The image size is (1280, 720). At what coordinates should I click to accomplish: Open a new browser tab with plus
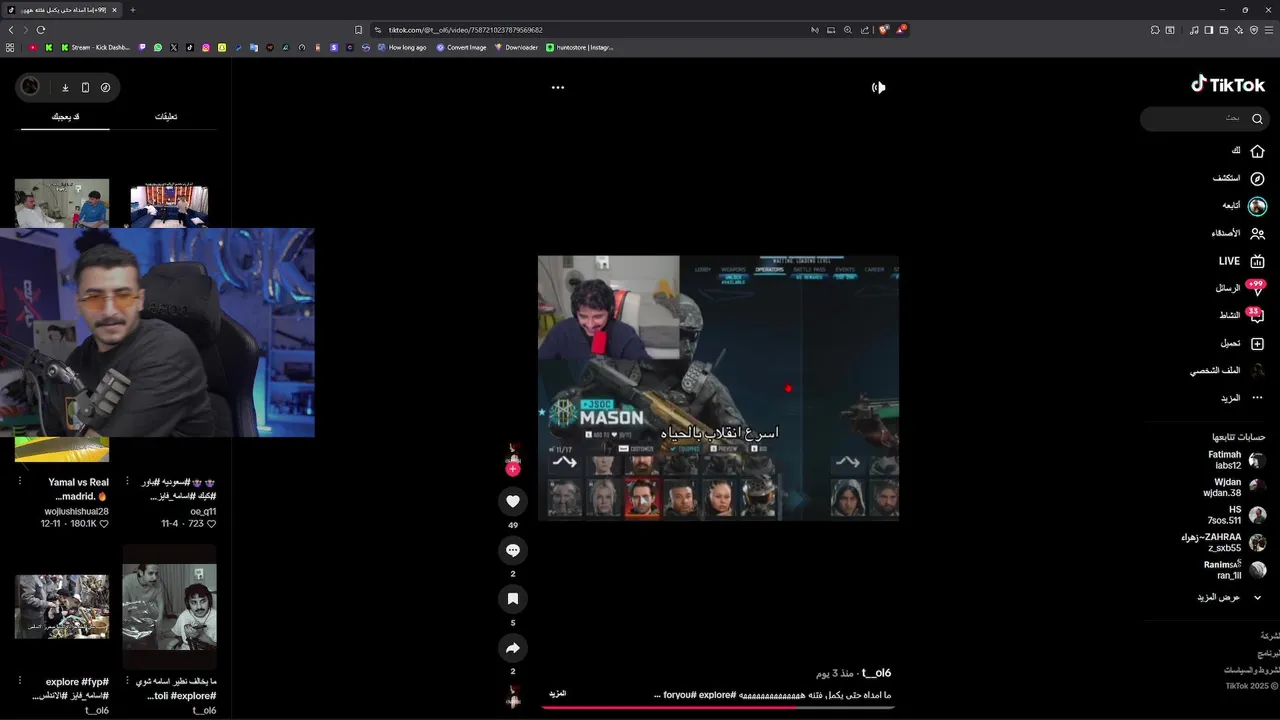[133, 10]
